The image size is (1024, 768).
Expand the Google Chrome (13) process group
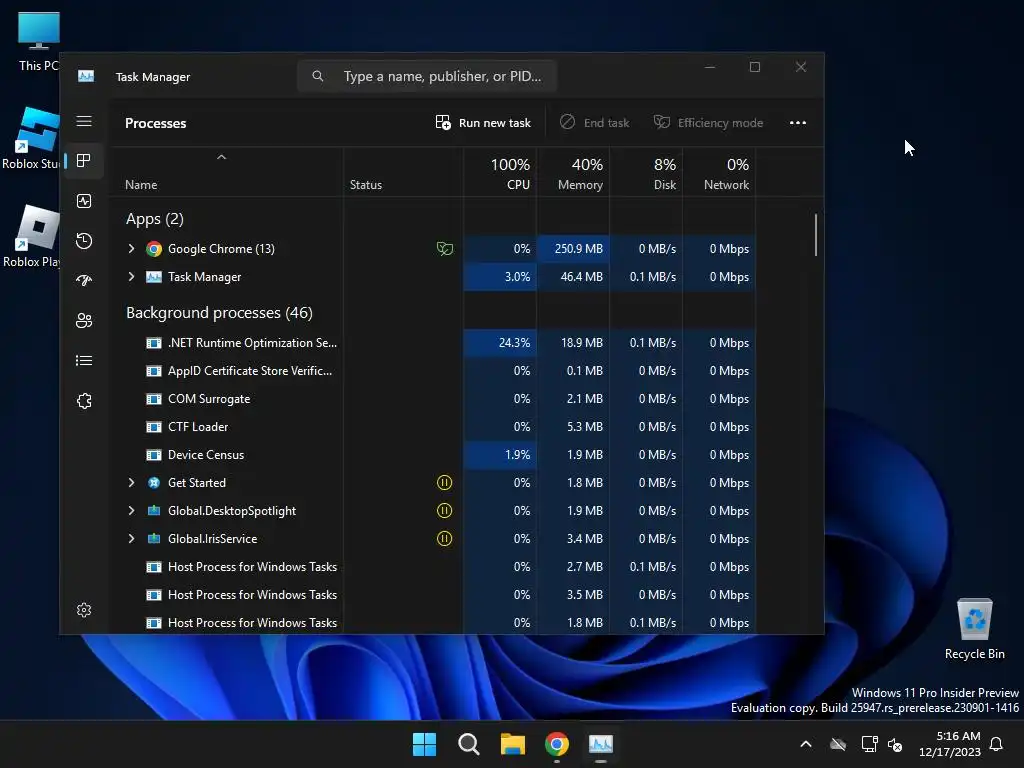pos(131,249)
